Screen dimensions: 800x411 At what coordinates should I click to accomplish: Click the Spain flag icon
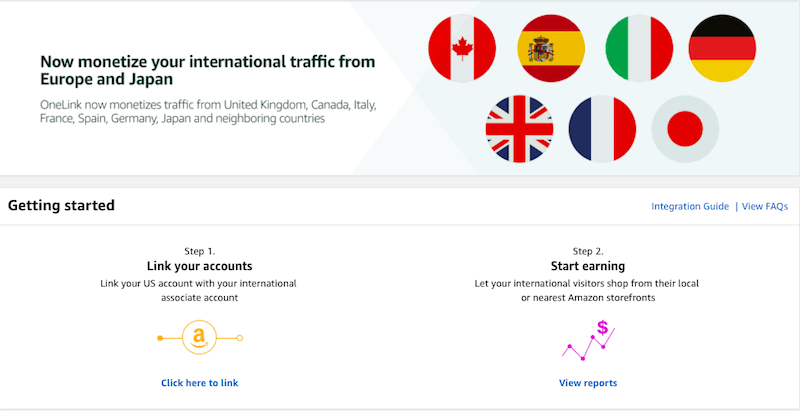coord(551,49)
